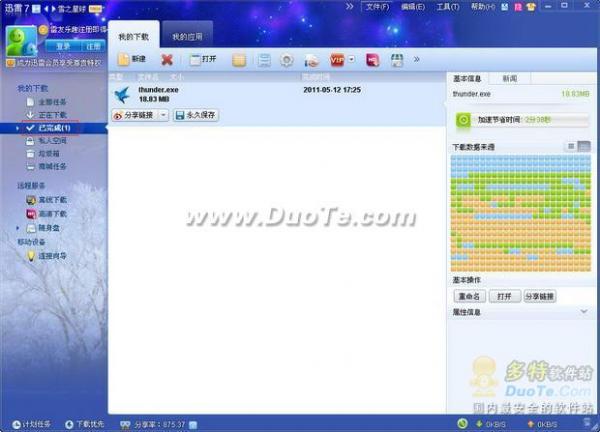Image resolution: width=600 pixels, height=432 pixels.
Task: Open settings with the gear toolbar icon
Action: 287,60
